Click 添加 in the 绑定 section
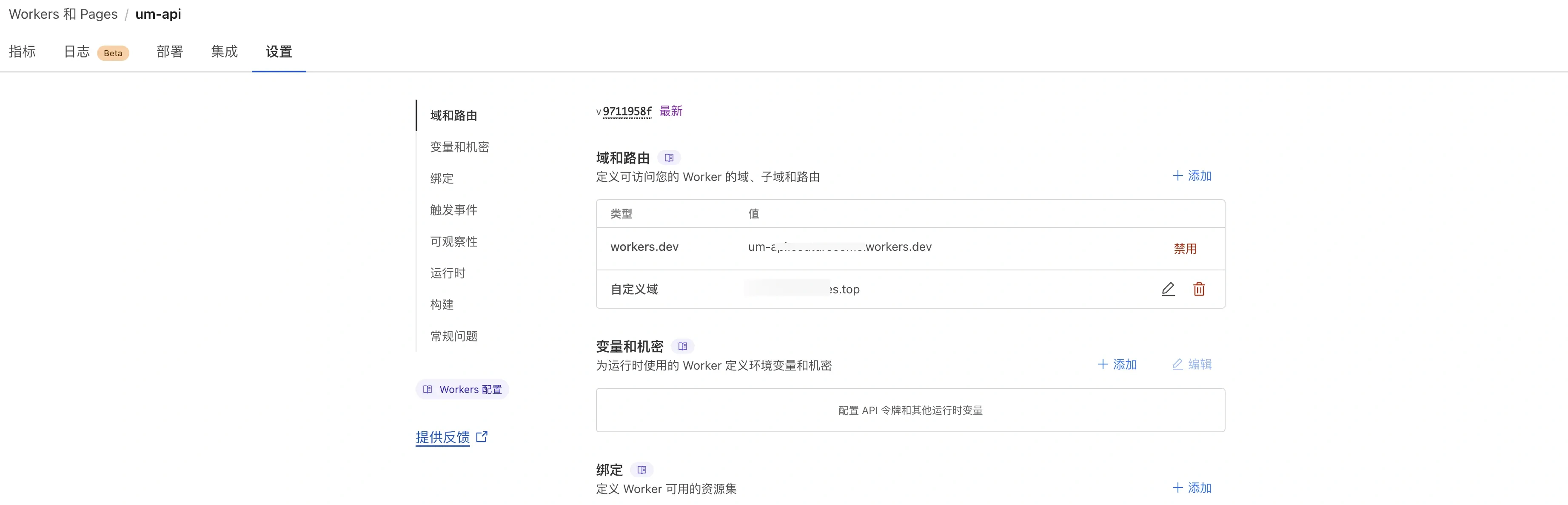 [x=1192, y=488]
